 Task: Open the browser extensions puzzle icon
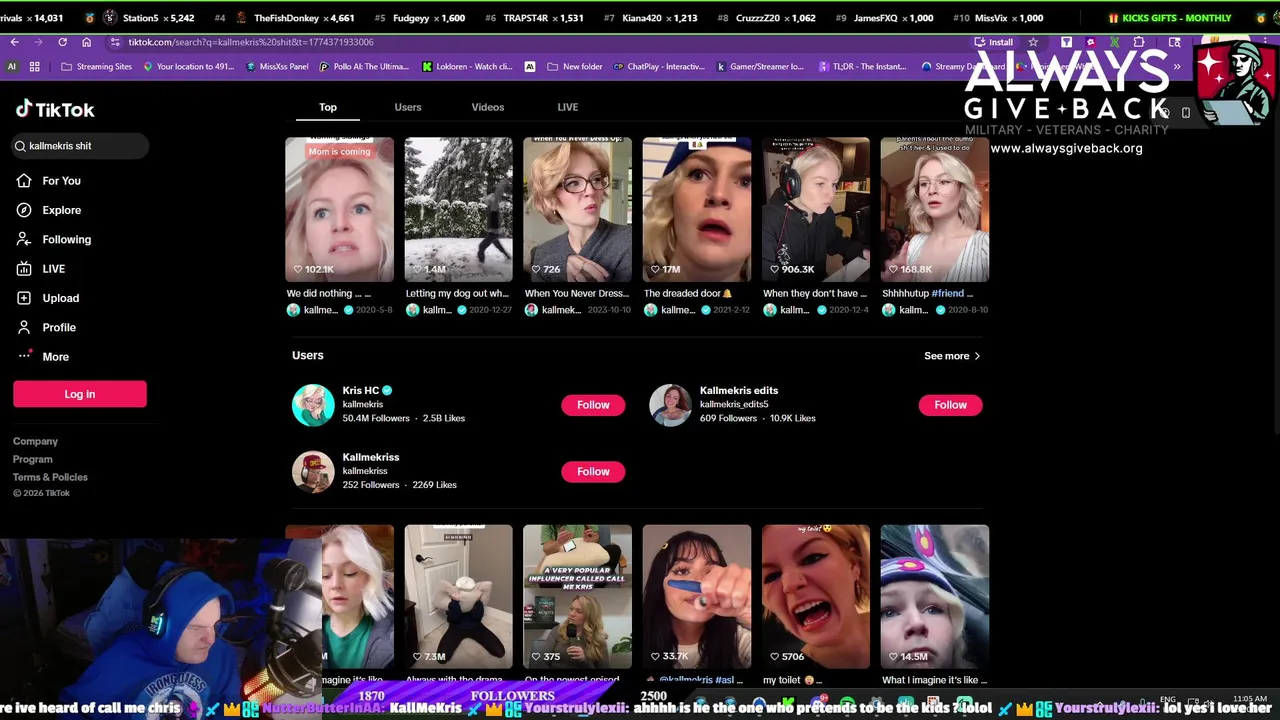click(1139, 42)
